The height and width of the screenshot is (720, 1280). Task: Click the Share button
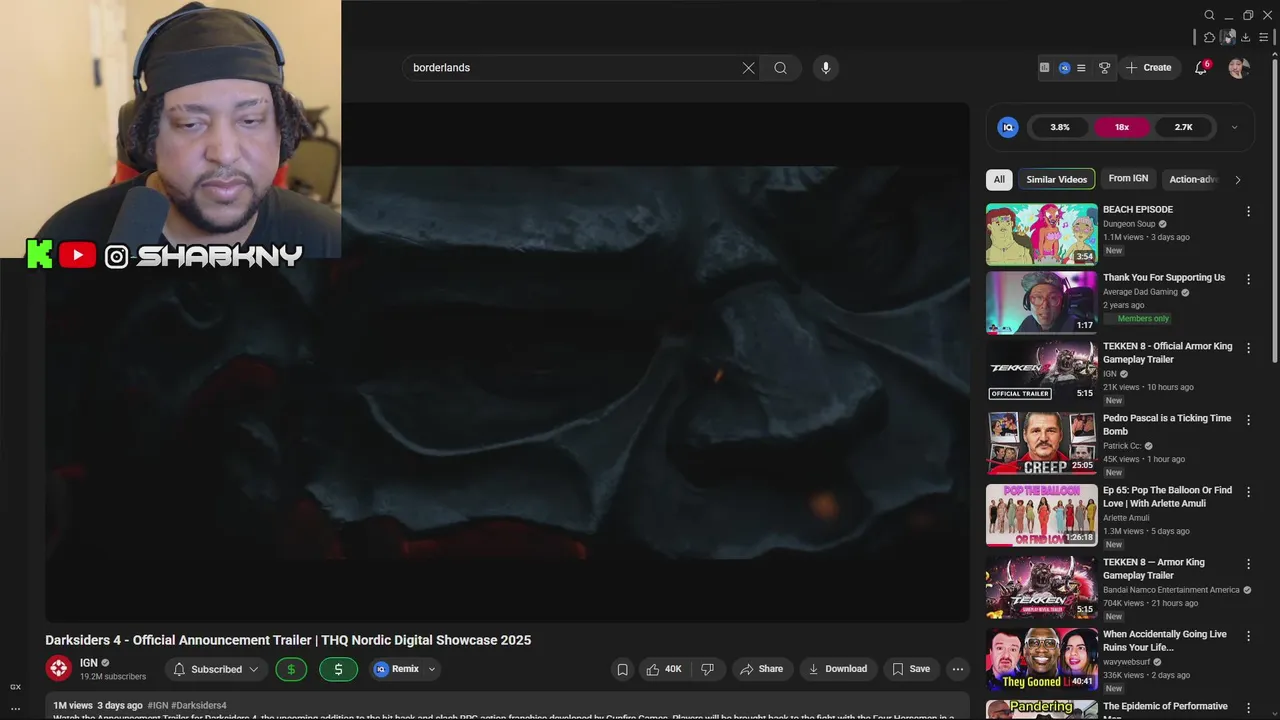click(x=761, y=669)
